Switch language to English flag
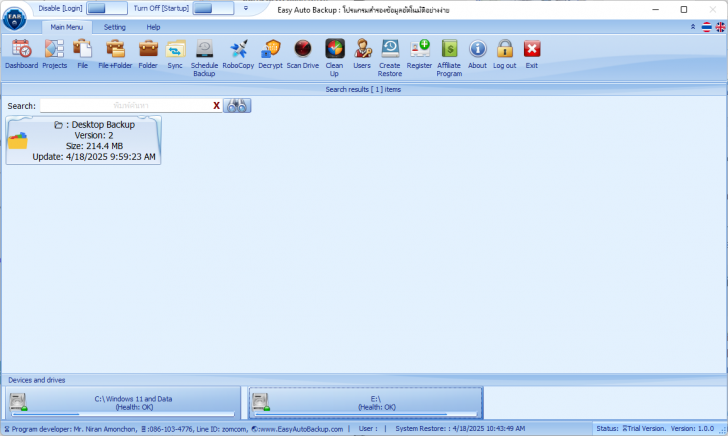728x436 pixels. click(720, 27)
